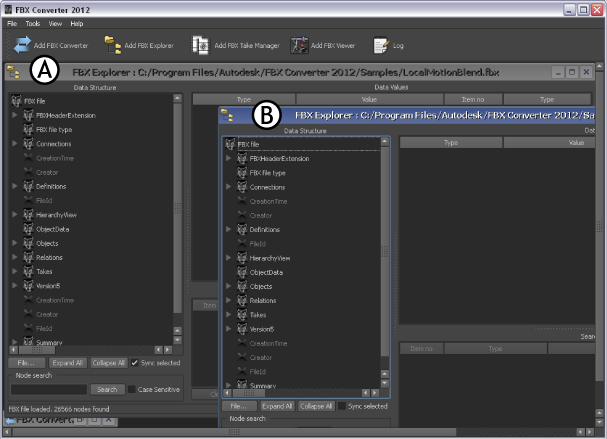
Task: Click vertical scrollbar in window B tree
Action: (384, 252)
